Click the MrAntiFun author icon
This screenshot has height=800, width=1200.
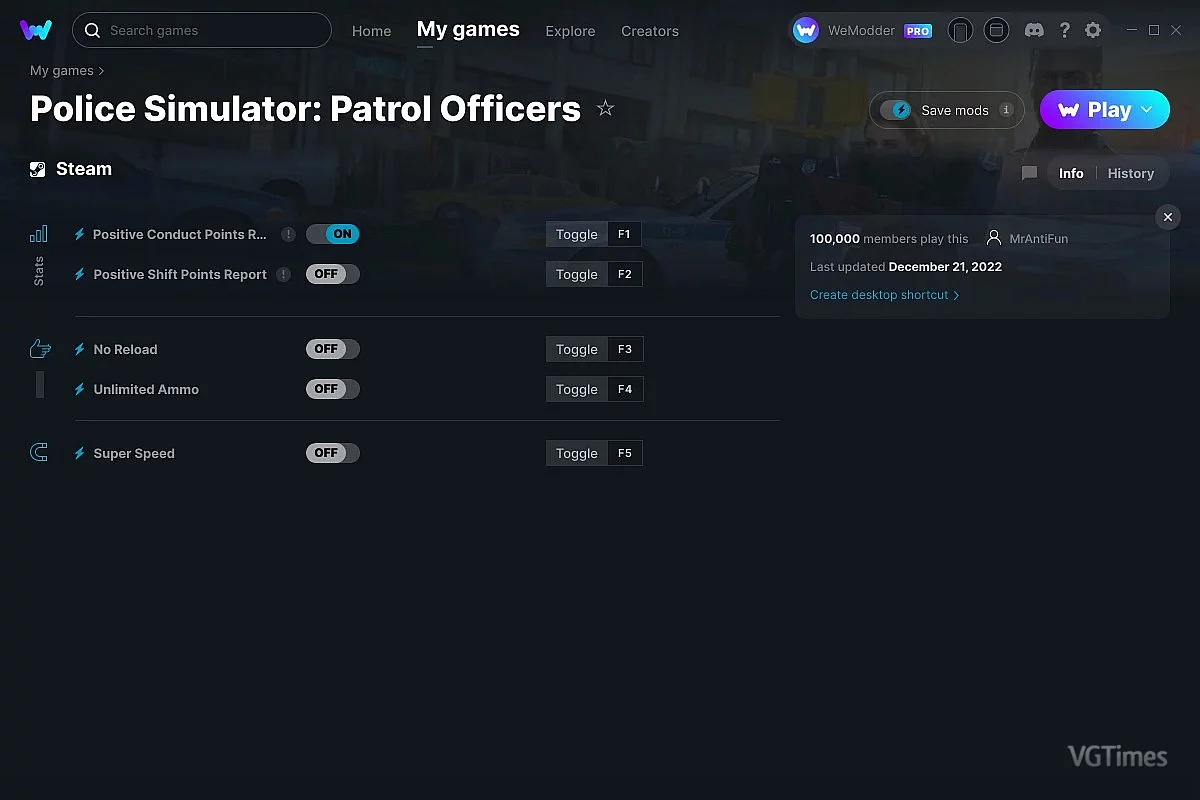point(994,239)
